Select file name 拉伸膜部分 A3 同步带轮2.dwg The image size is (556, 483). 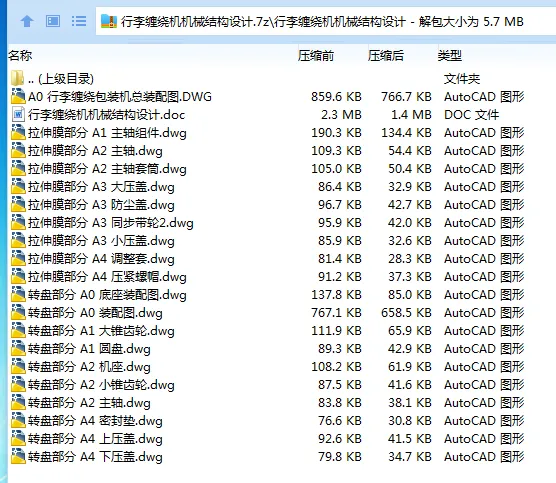111,223
